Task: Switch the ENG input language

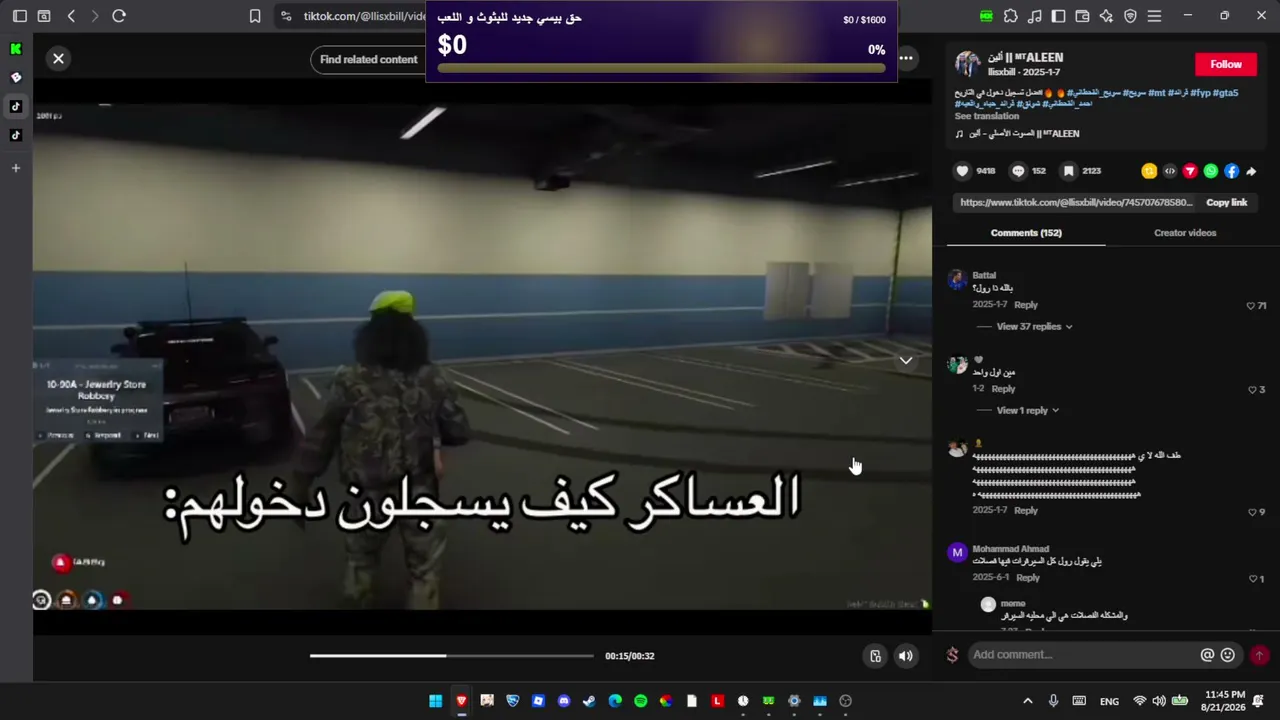Action: pyautogui.click(x=1109, y=701)
